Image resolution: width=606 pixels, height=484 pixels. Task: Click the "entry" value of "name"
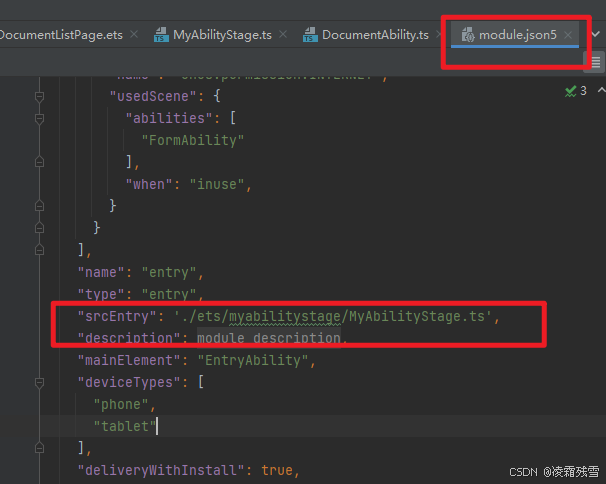click(x=169, y=273)
